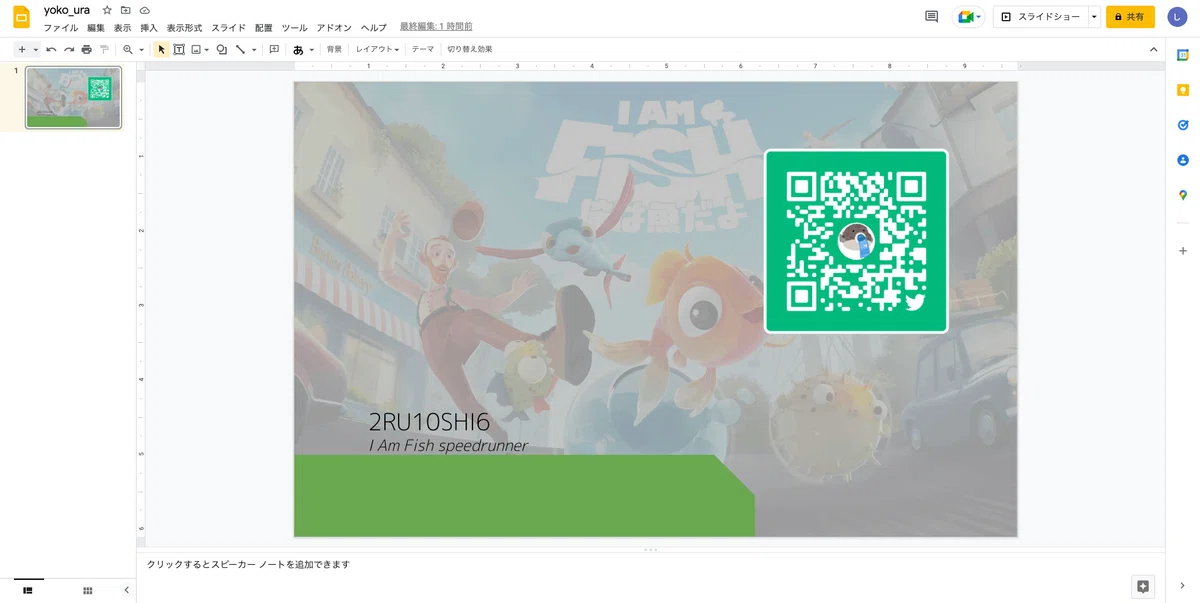Expand input tools dropdown arrow
This screenshot has width=1200, height=603.
pyautogui.click(x=311, y=49)
